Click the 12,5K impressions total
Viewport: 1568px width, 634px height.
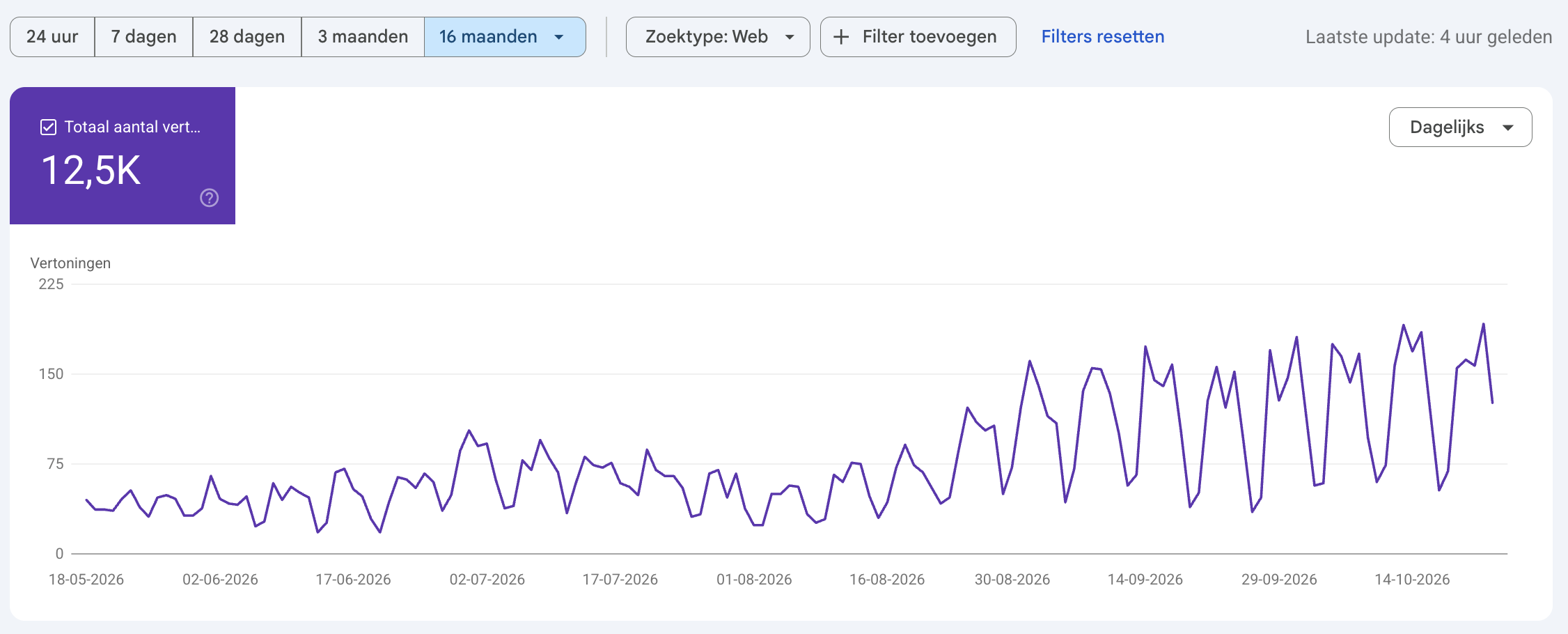click(91, 171)
